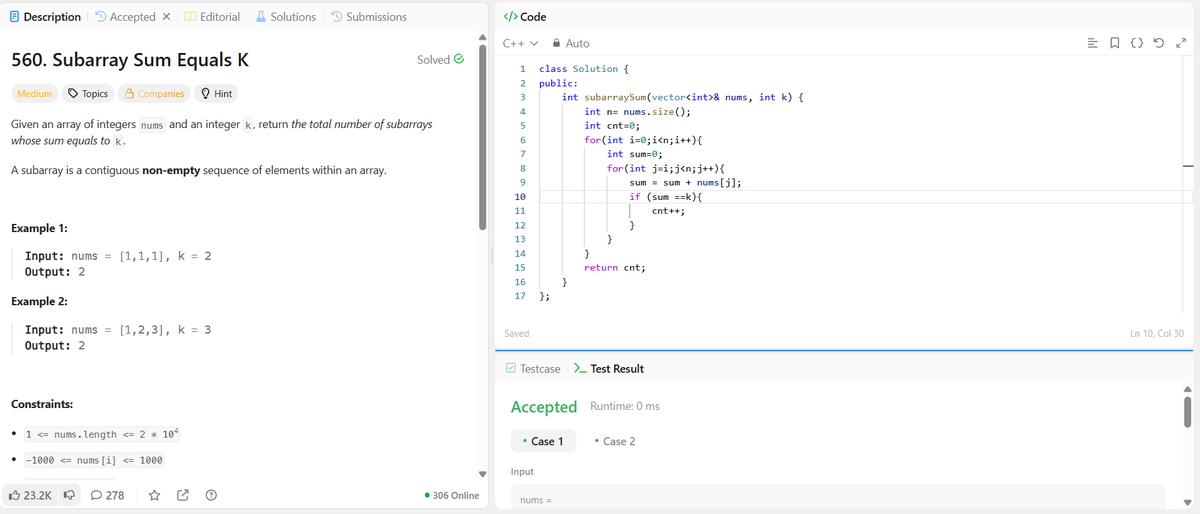The image size is (1200, 514).
Task: Close the Accepted tab with X
Action: (x=166, y=16)
